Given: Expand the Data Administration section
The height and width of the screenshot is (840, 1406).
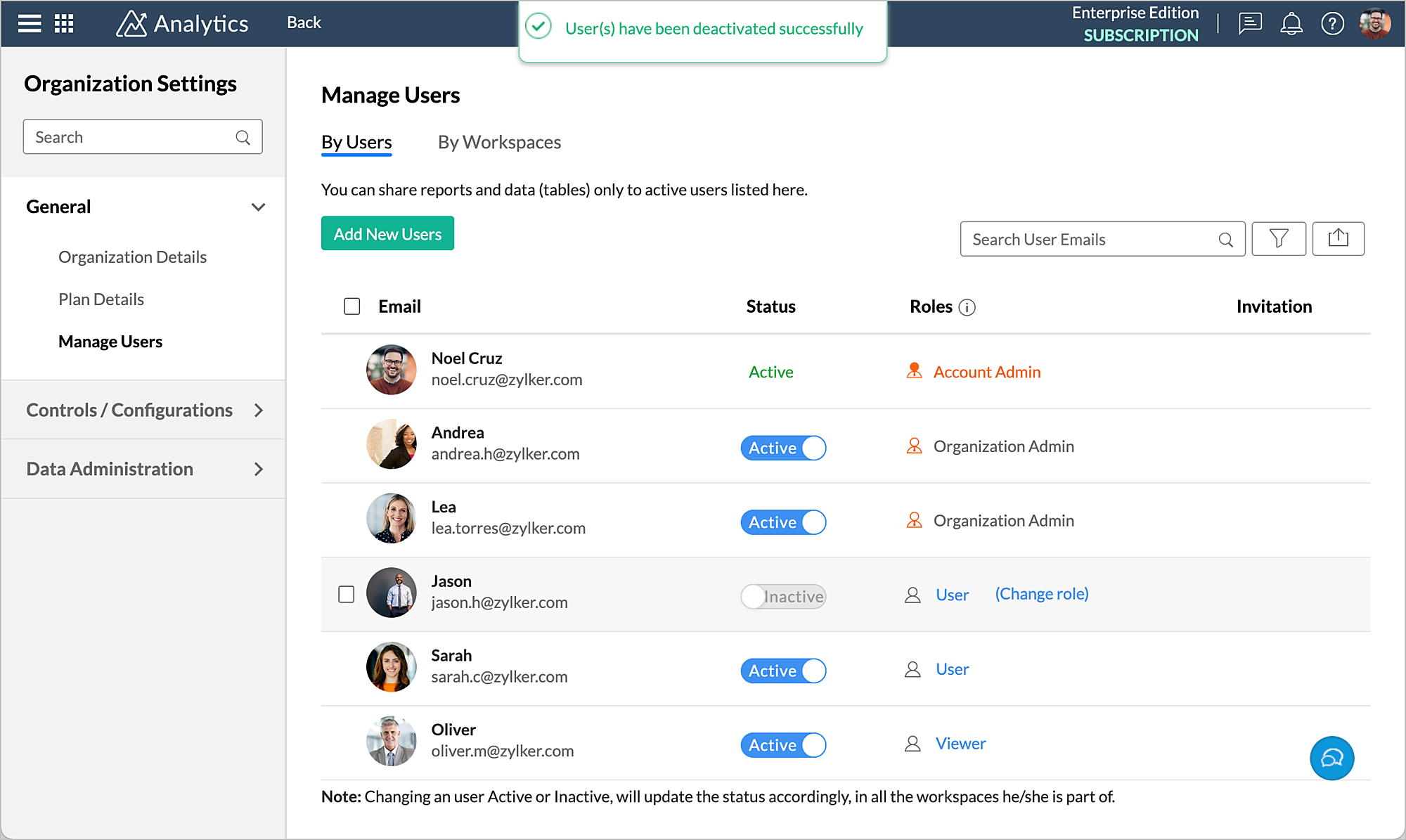Looking at the screenshot, I should coord(258,469).
